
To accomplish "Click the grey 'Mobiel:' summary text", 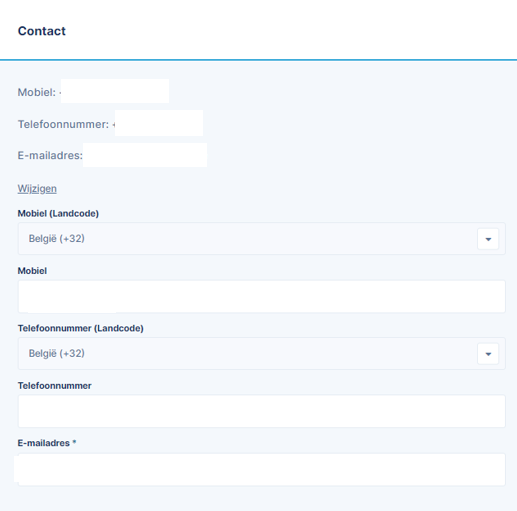I will (37, 92).
